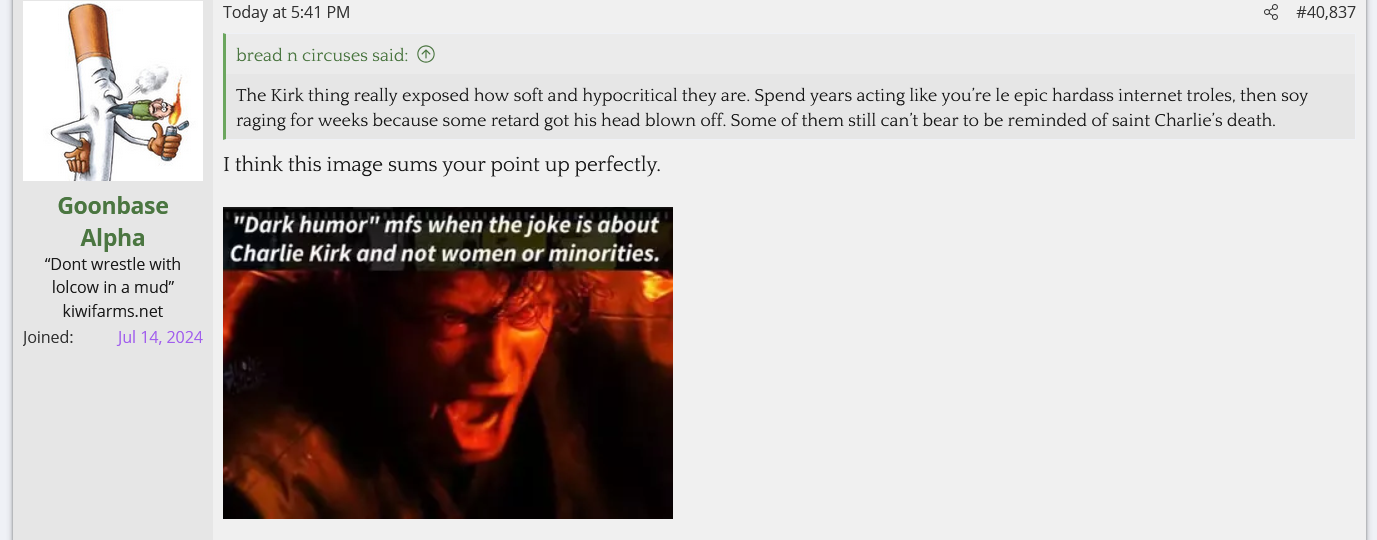Open Goonbase Alpha's cigarette avatar
Viewport: 1377px width, 540px height.
[113, 91]
